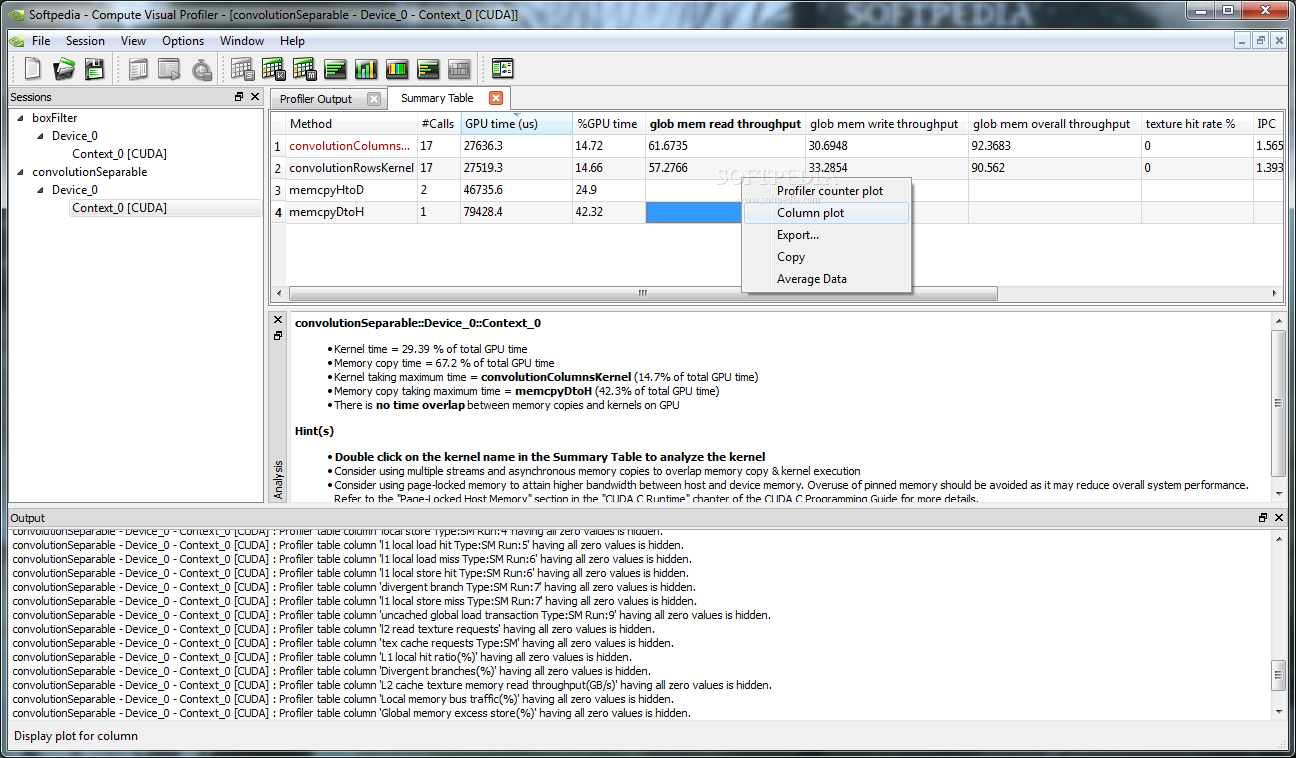
Task: Open the Window menu
Action: coord(242,41)
